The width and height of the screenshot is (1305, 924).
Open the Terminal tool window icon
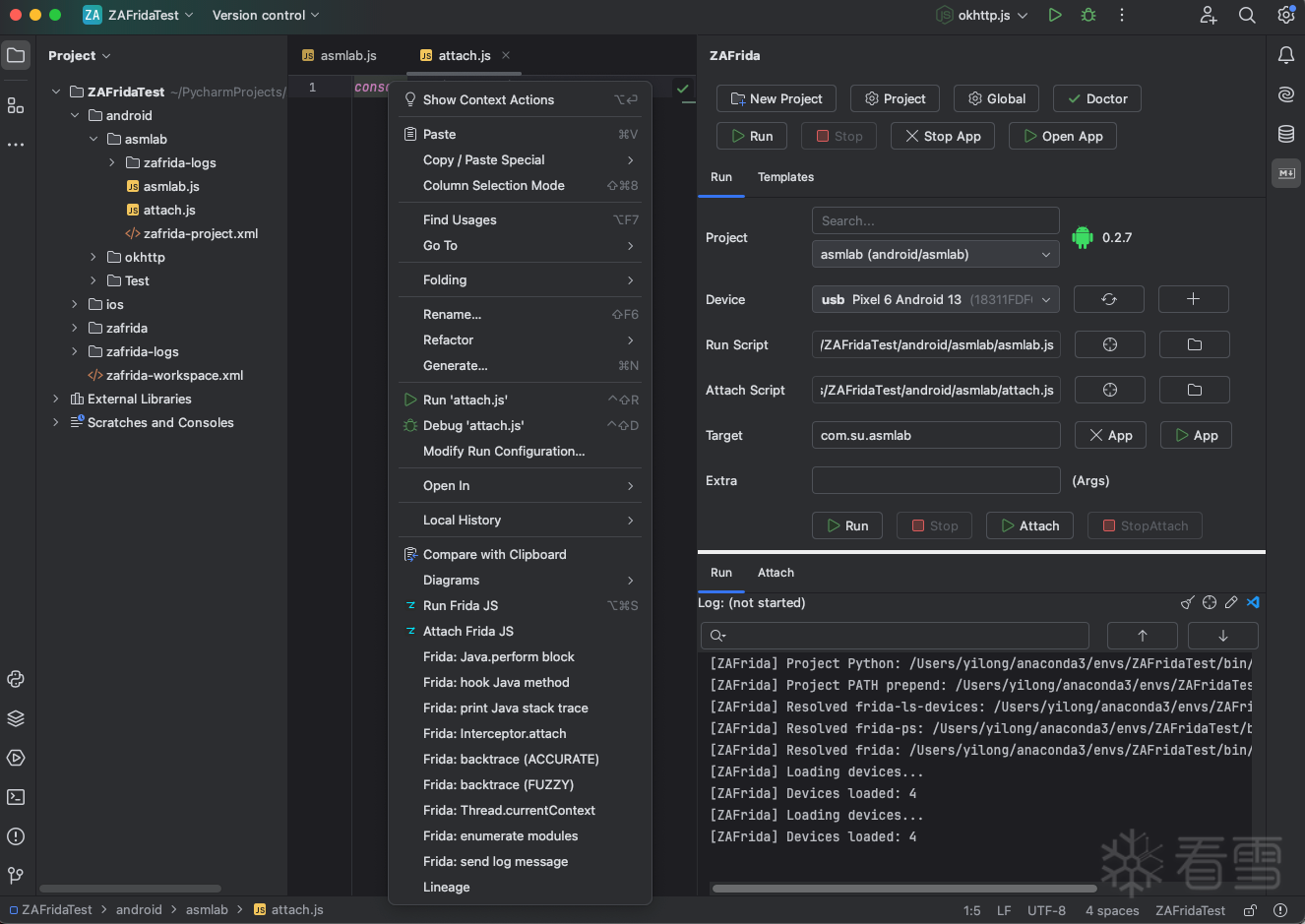(x=16, y=797)
